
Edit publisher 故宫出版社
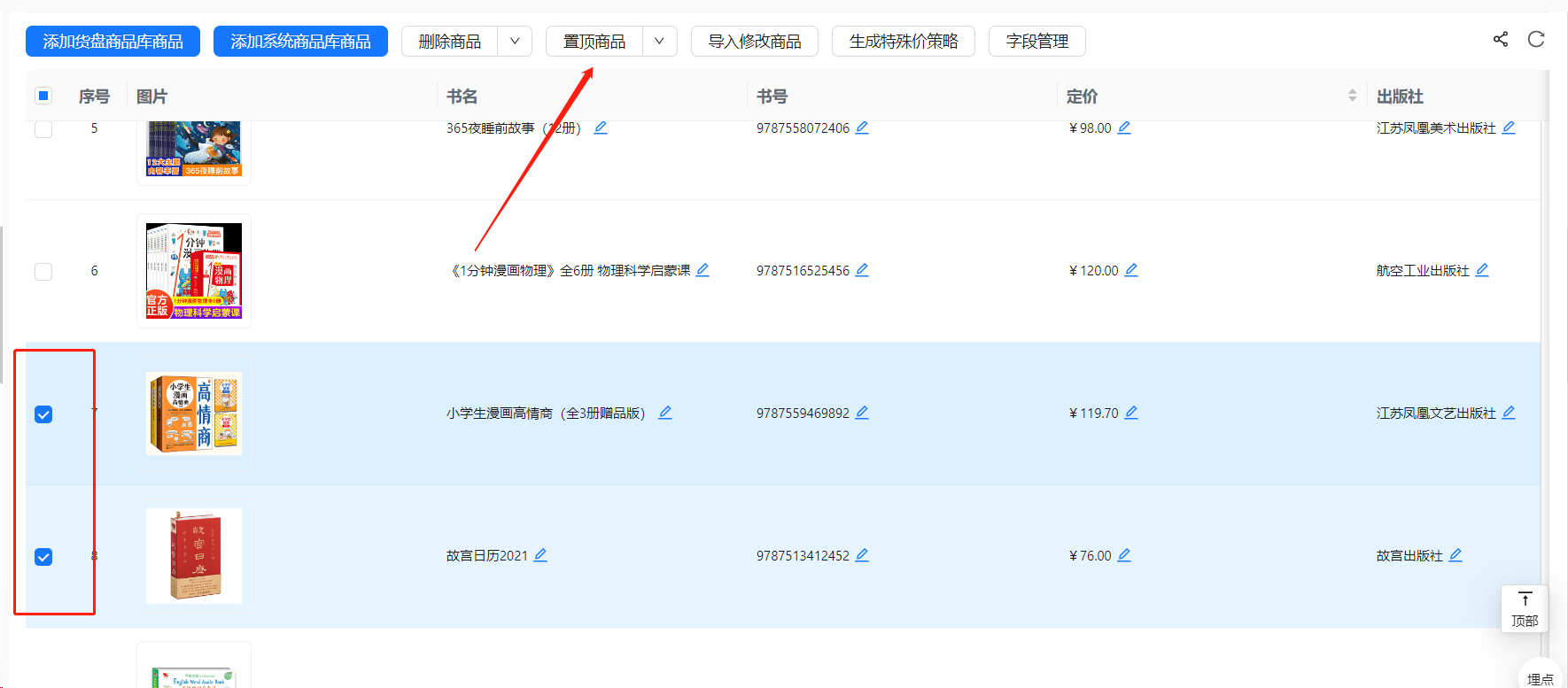[x=1455, y=555]
